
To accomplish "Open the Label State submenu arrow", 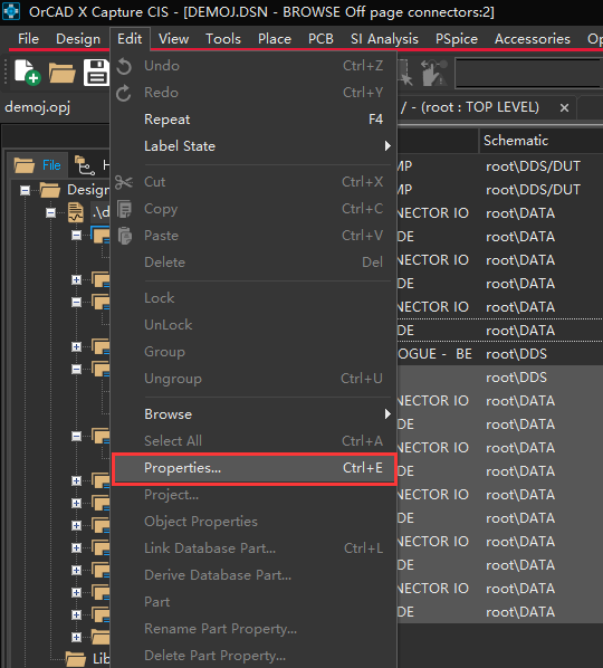I will [x=387, y=146].
